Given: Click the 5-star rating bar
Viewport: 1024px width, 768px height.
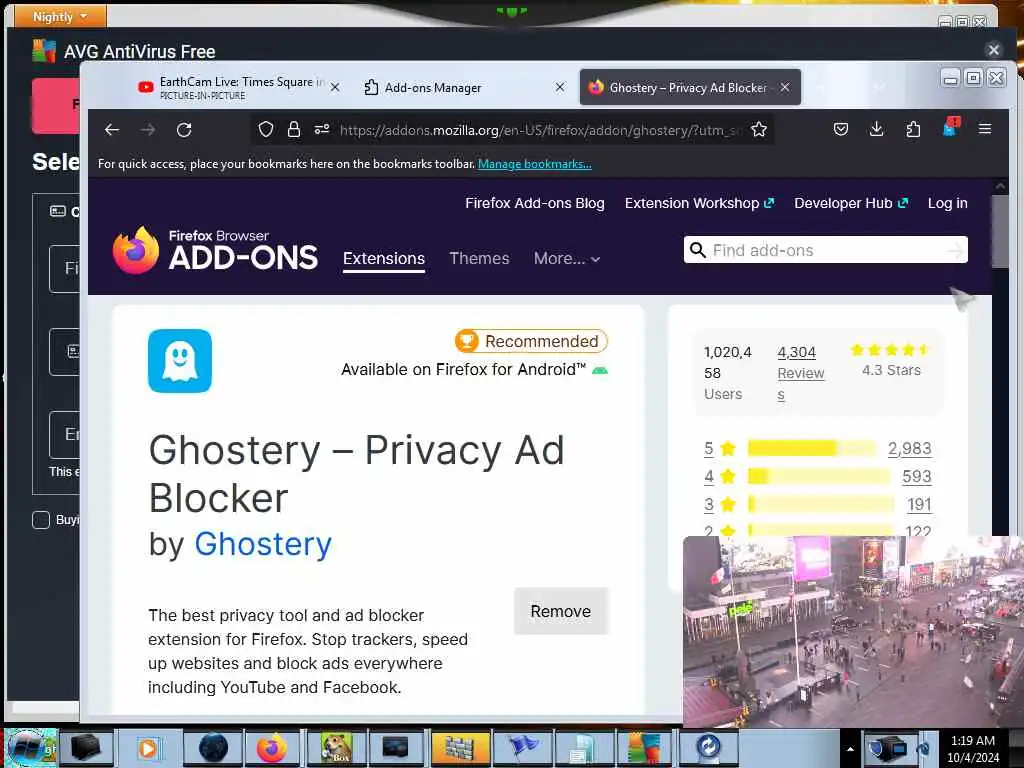Looking at the screenshot, I should point(812,448).
